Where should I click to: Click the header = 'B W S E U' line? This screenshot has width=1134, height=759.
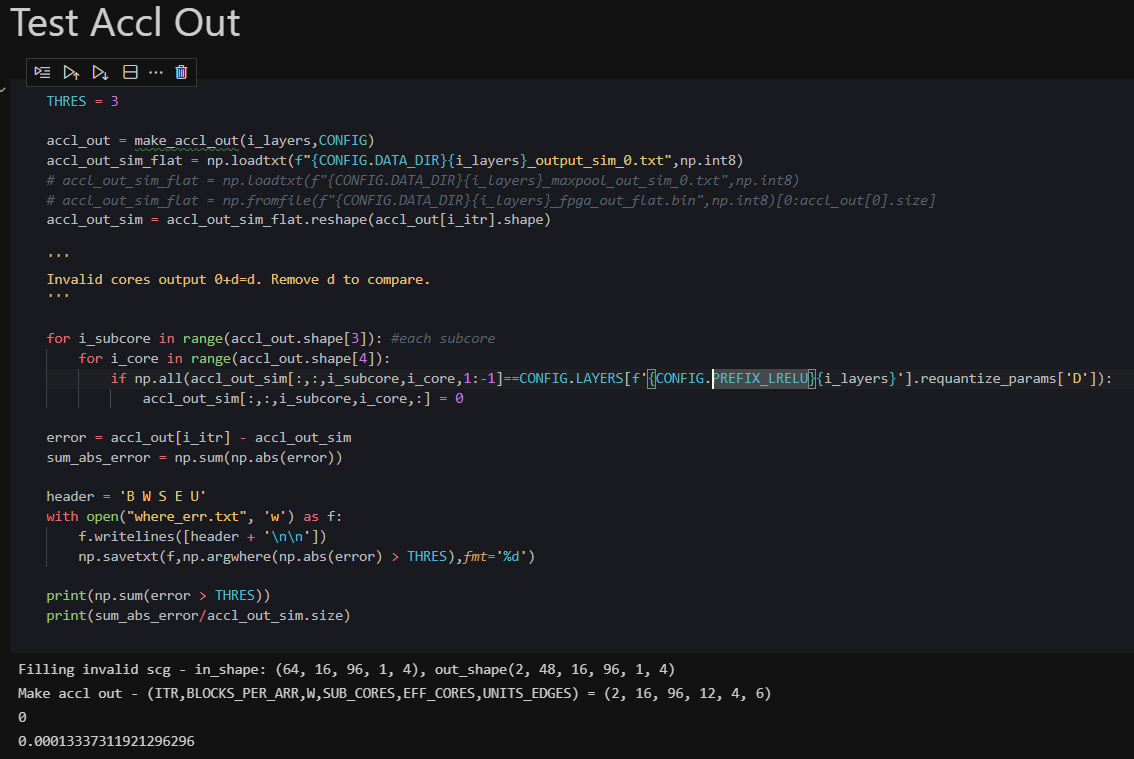click(126, 497)
